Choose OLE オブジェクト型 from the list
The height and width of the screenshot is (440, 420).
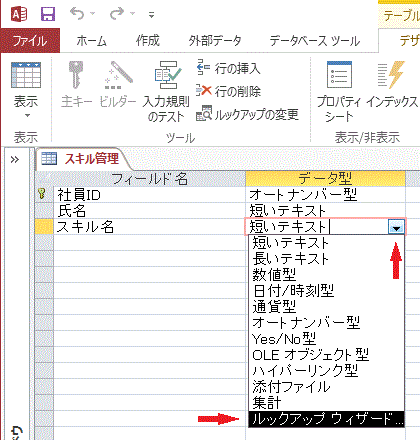click(326, 355)
